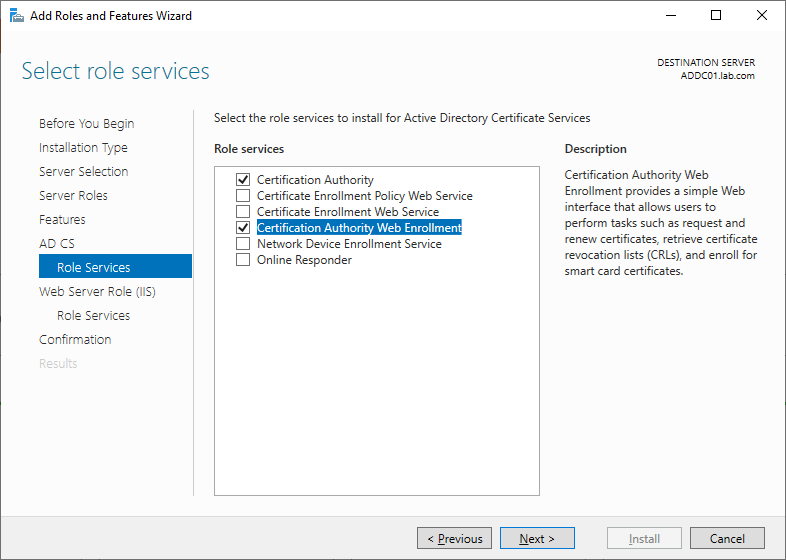Go to the Confirmation page
This screenshot has width=786, height=560.
(x=75, y=339)
